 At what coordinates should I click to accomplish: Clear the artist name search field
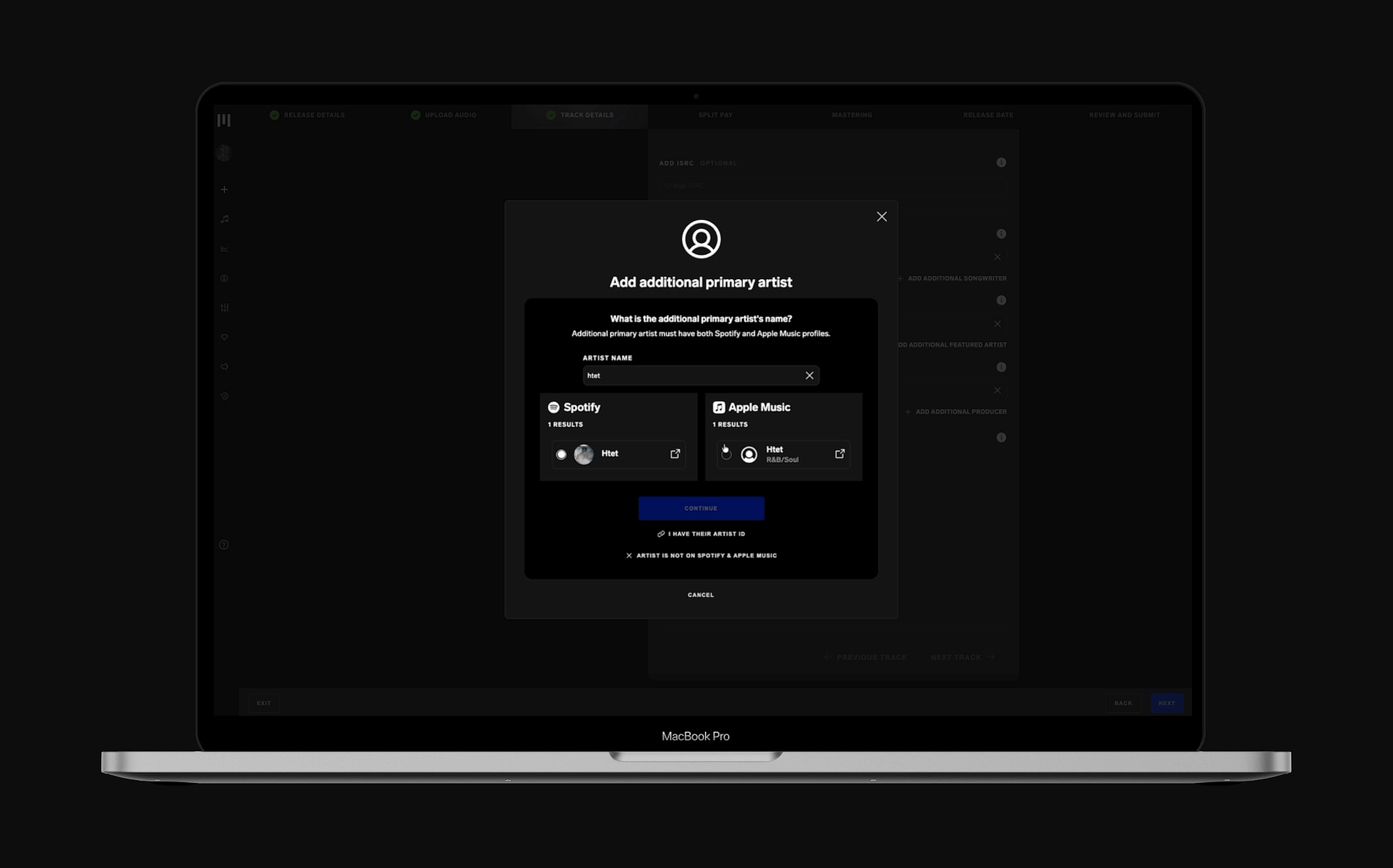810,375
